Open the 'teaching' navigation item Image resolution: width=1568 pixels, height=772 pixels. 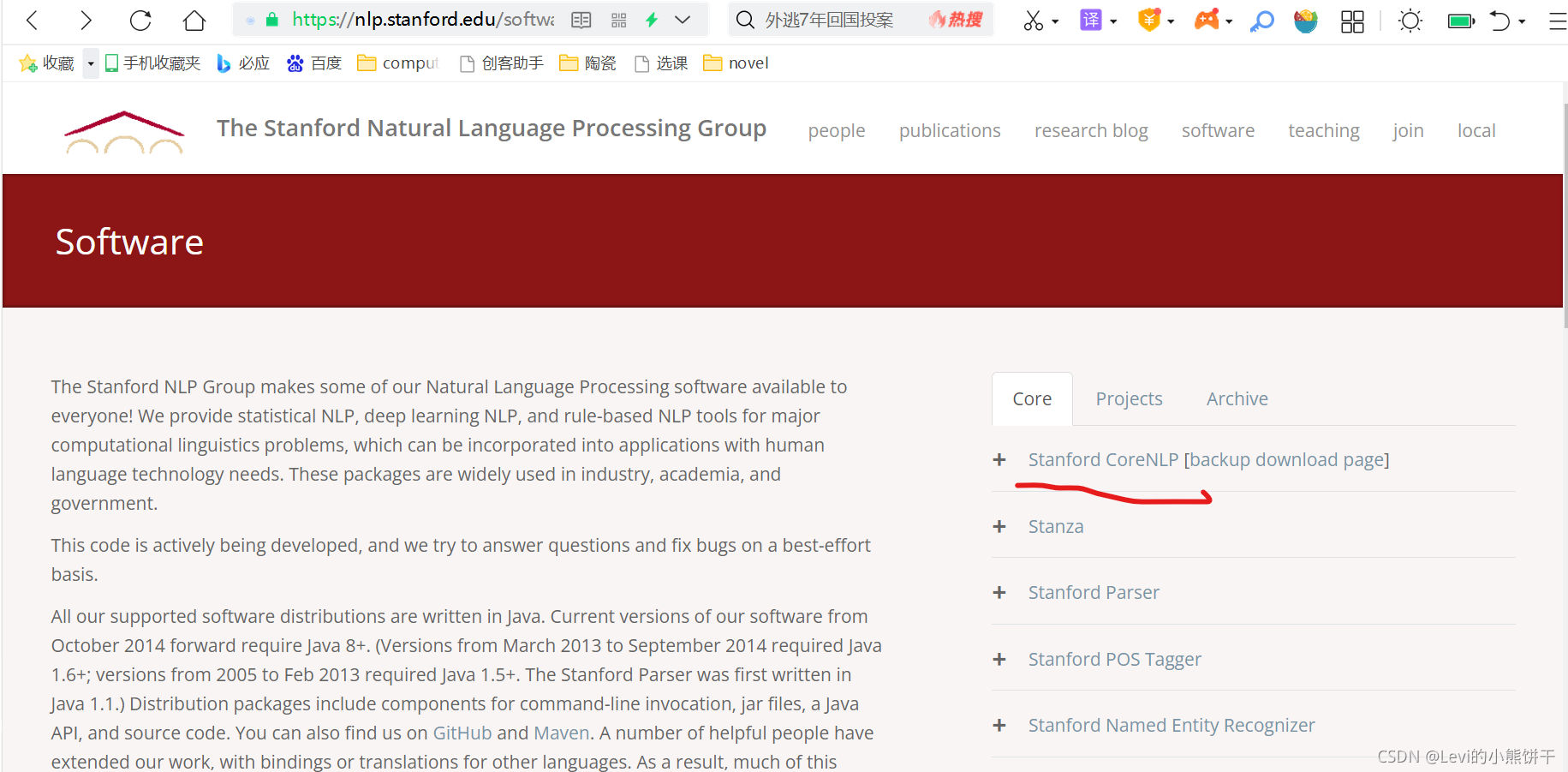[x=1324, y=130]
